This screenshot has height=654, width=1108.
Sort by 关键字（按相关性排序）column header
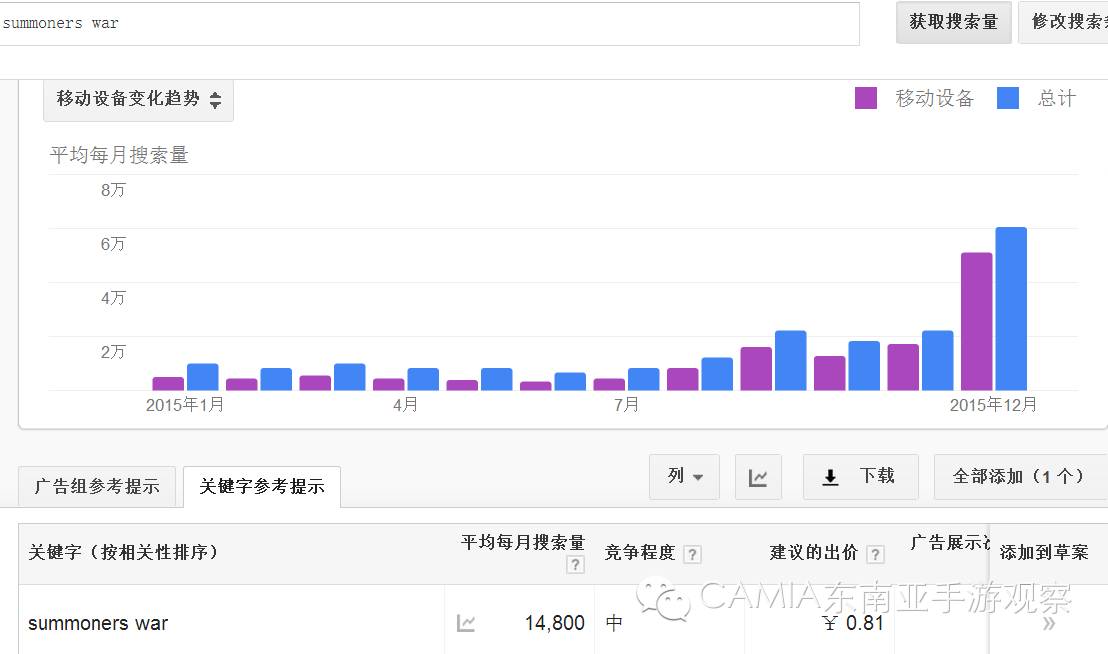123,552
